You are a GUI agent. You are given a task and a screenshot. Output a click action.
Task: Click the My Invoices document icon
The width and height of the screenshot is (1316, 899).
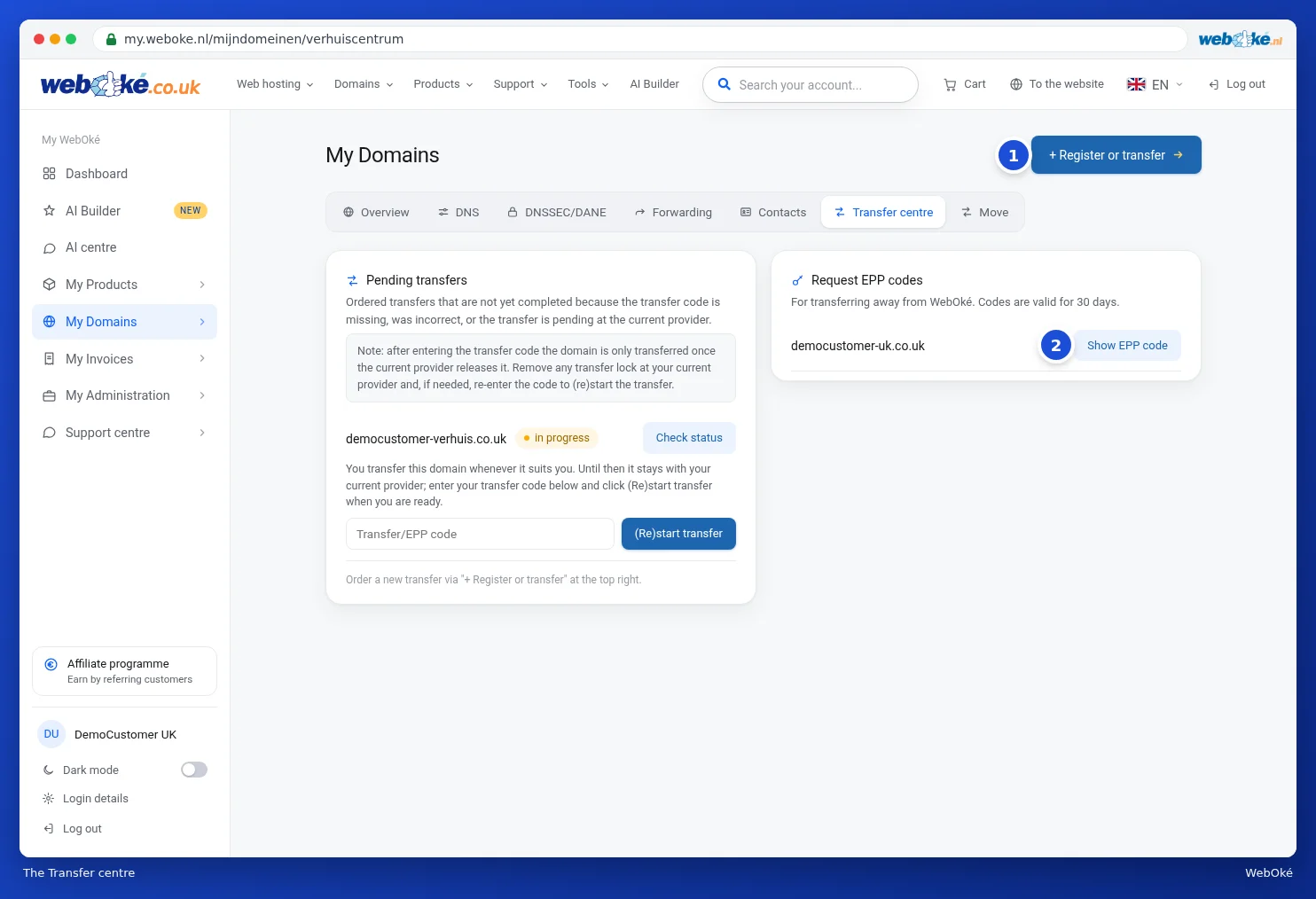(x=50, y=359)
